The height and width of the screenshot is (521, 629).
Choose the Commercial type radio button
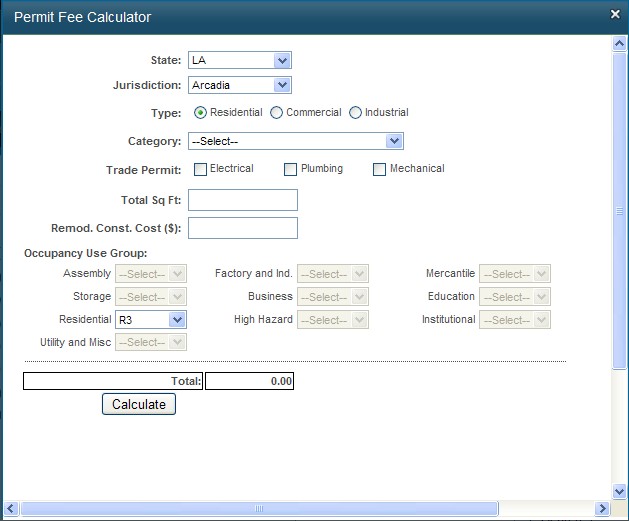[277, 113]
